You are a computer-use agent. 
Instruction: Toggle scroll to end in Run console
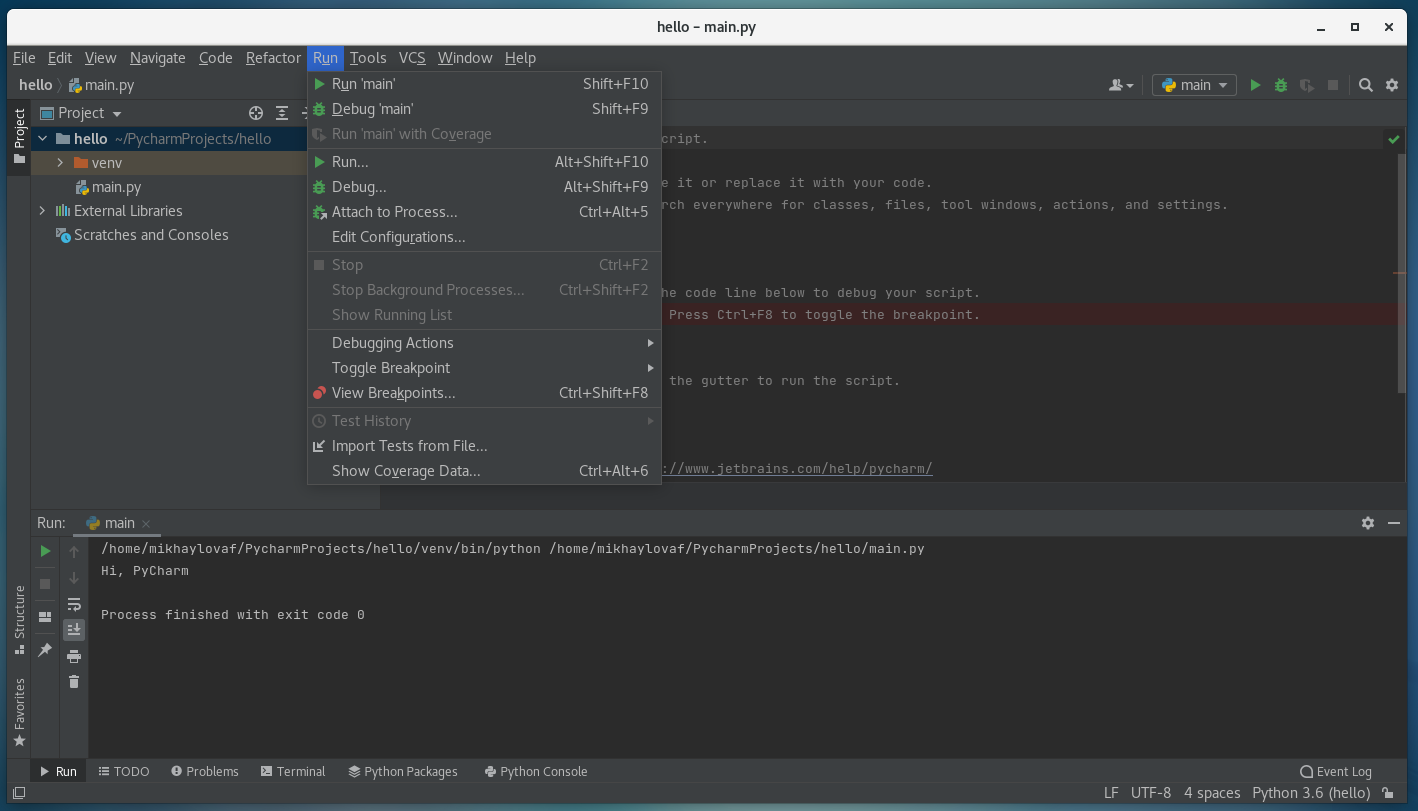74,630
